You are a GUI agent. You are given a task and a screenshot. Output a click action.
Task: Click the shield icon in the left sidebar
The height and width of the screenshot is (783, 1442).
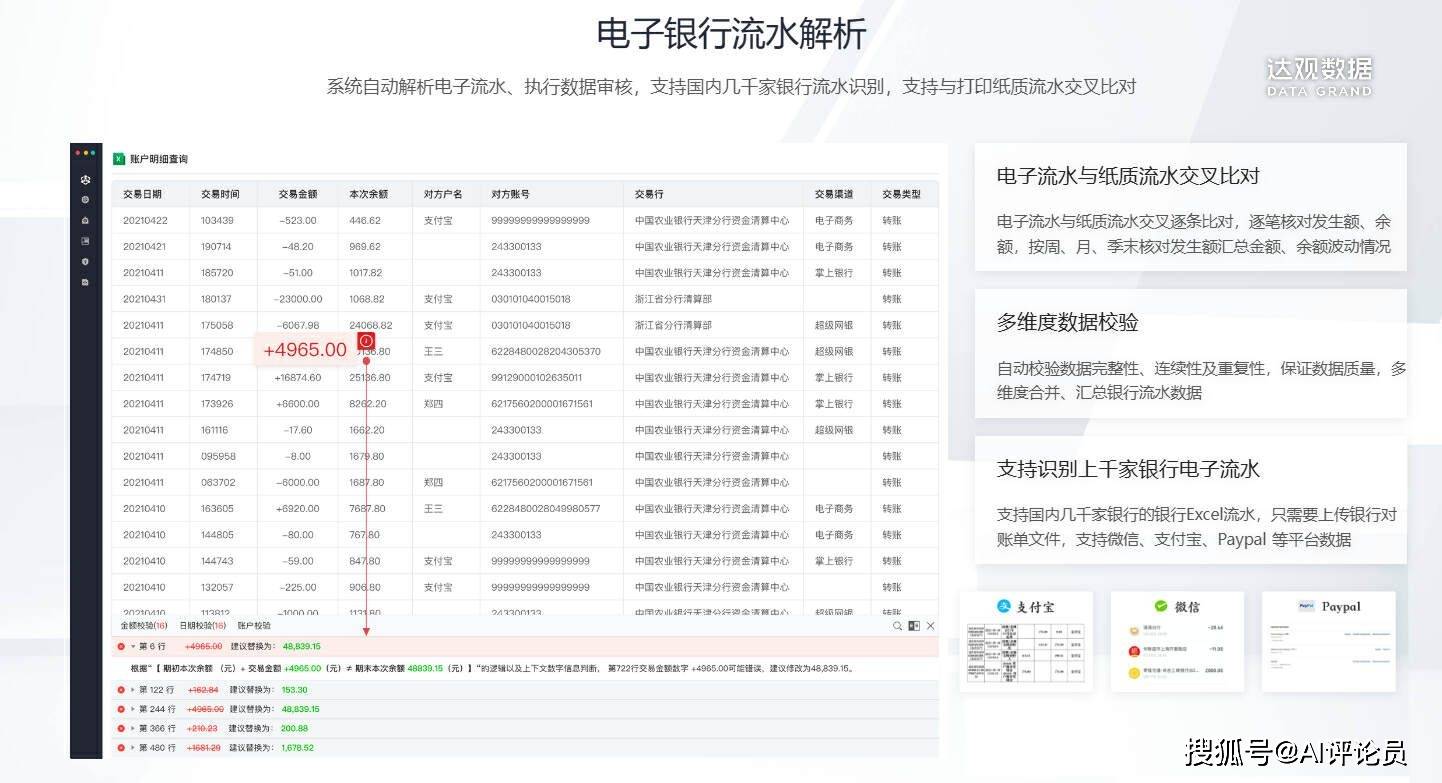point(86,261)
